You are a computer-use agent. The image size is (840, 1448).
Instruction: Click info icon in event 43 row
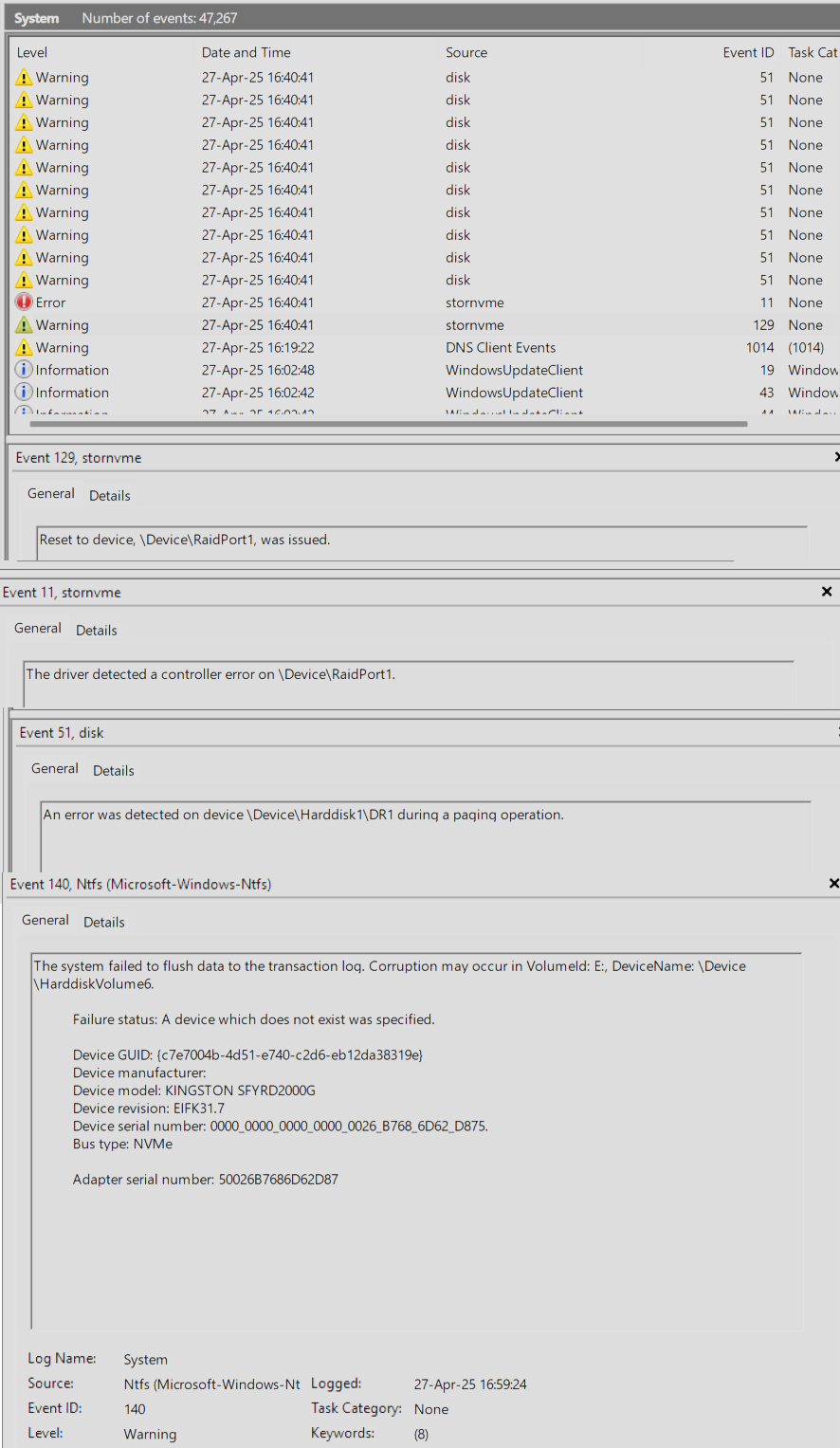(24, 393)
